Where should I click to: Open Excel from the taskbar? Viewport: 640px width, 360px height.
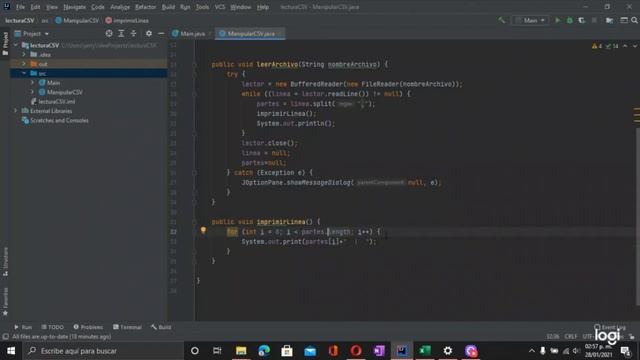pos(425,351)
